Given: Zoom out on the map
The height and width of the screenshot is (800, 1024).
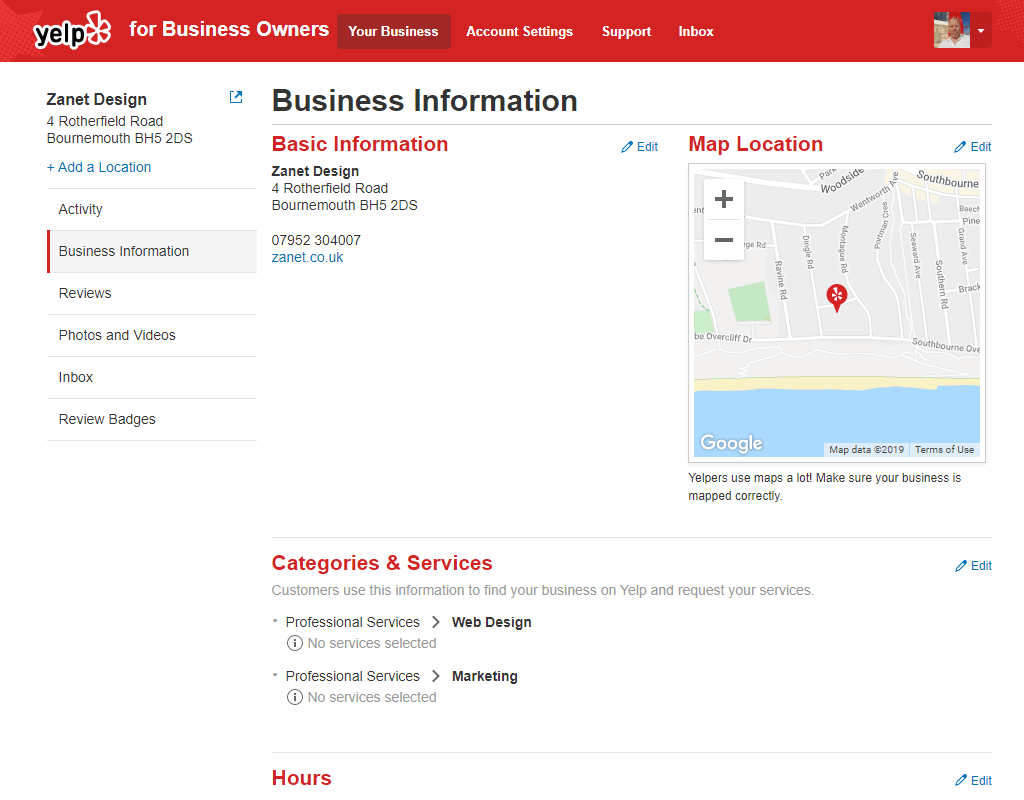Looking at the screenshot, I should [724, 240].
